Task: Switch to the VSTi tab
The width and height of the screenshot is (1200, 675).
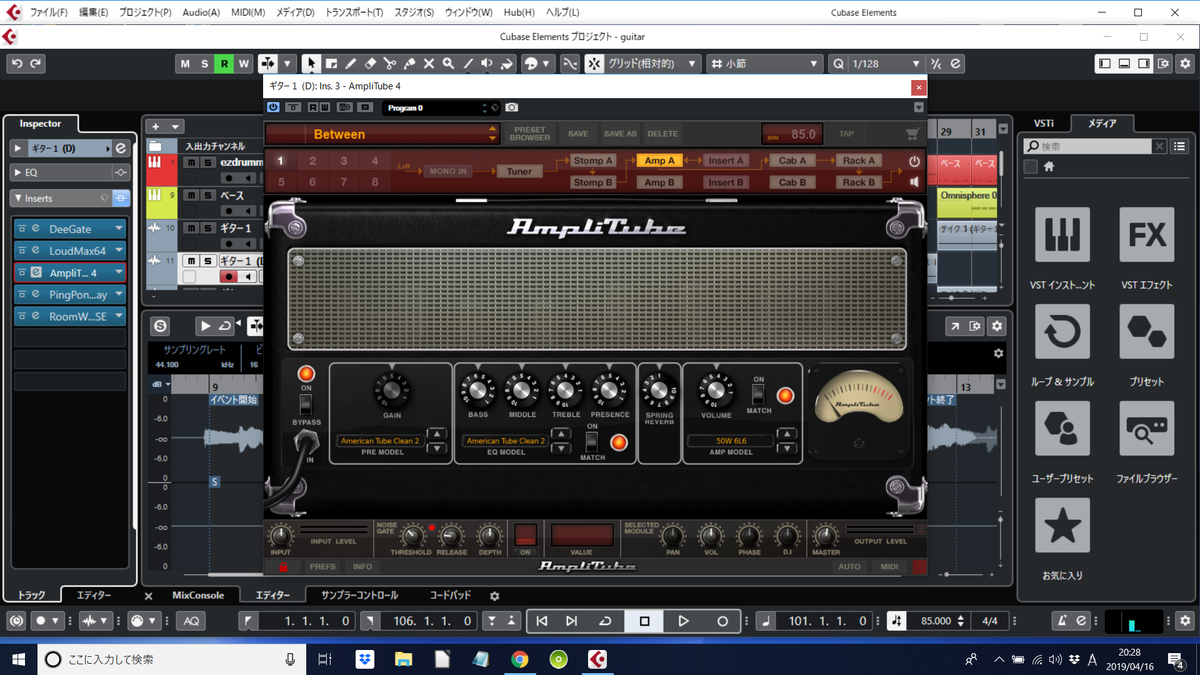Action: (x=1042, y=123)
